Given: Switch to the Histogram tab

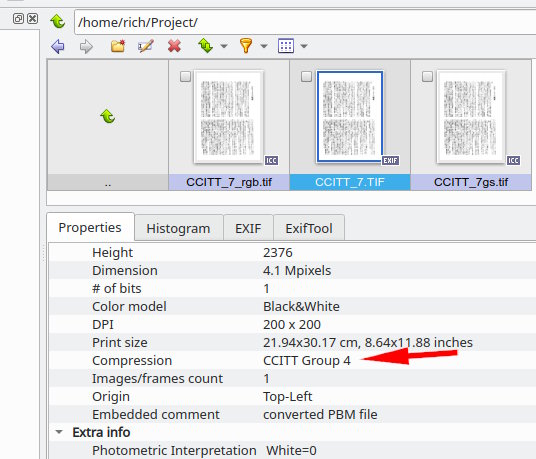Looking at the screenshot, I should coord(178,228).
